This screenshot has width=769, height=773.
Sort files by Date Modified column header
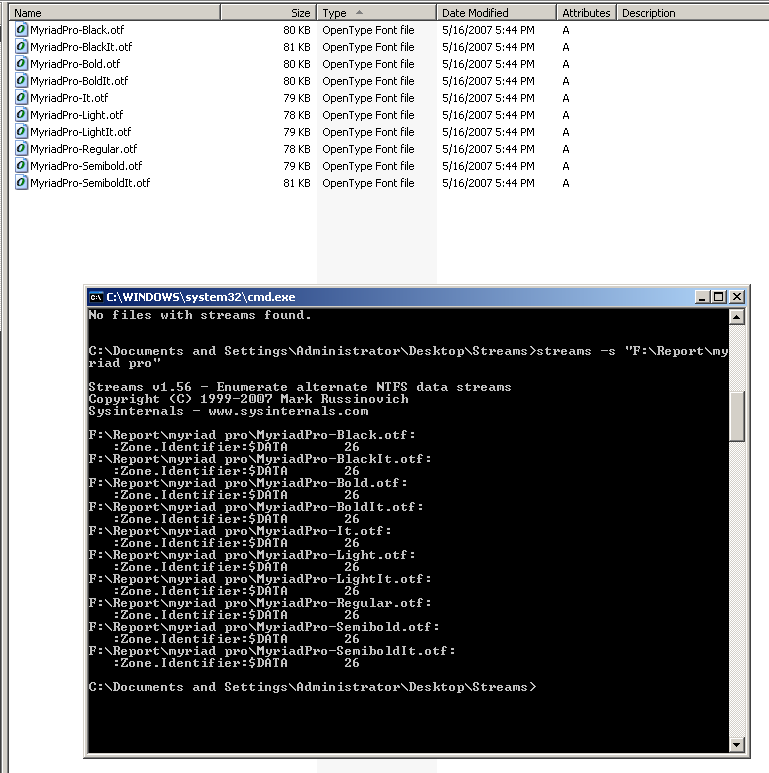pyautogui.click(x=496, y=13)
